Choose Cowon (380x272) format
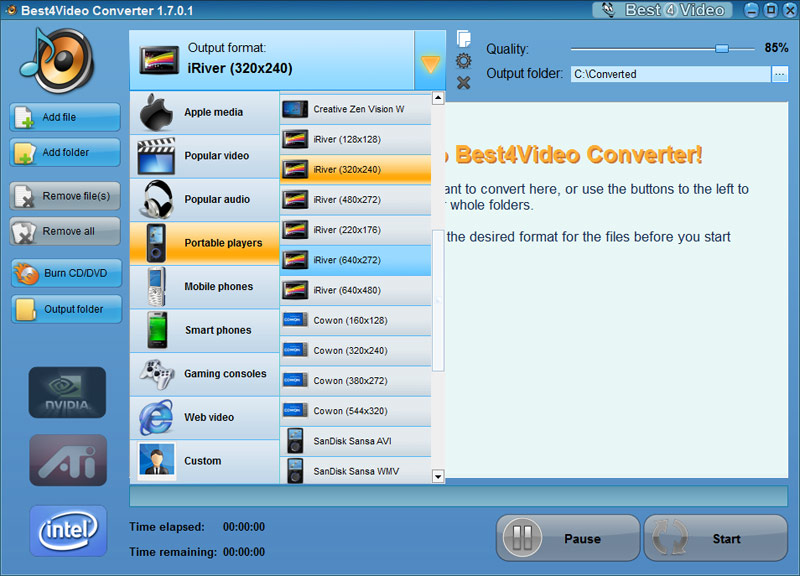 (x=356, y=381)
